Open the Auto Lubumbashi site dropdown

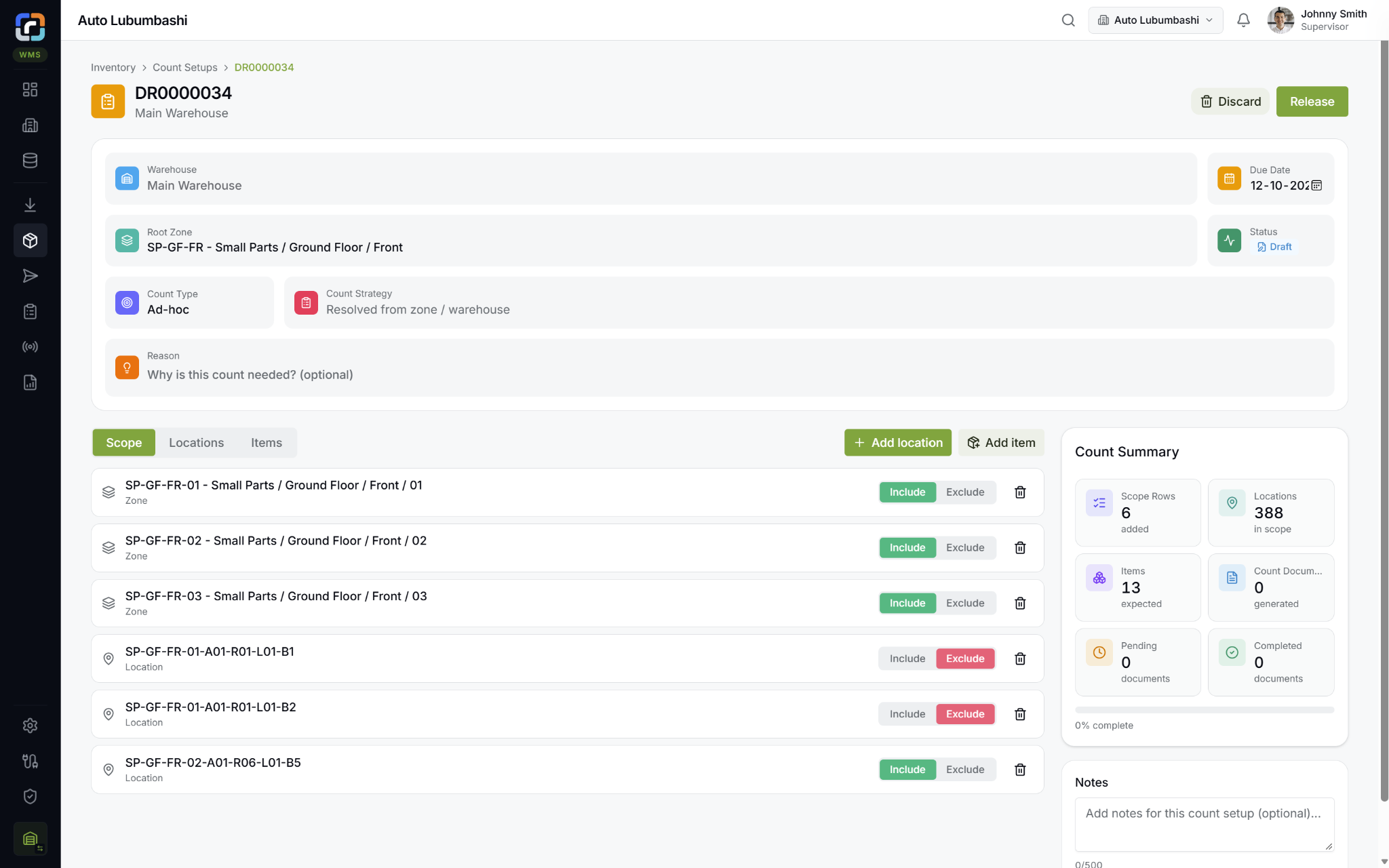pyautogui.click(x=1156, y=20)
